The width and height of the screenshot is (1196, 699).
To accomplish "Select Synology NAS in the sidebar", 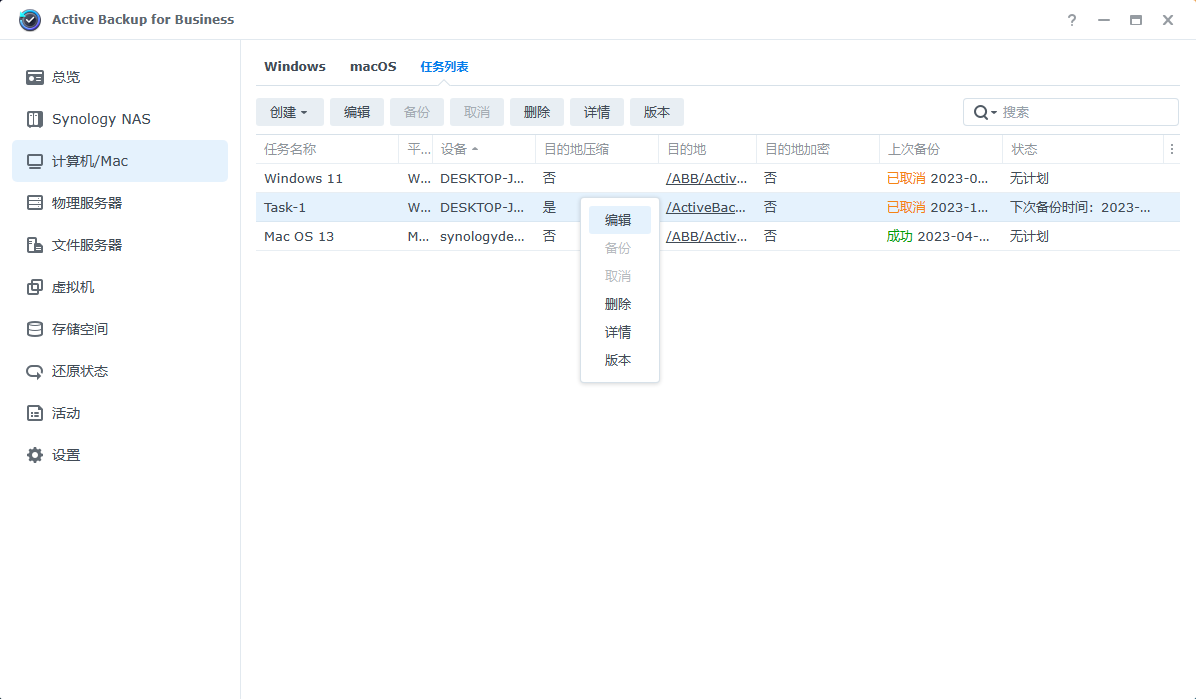I will pos(99,118).
